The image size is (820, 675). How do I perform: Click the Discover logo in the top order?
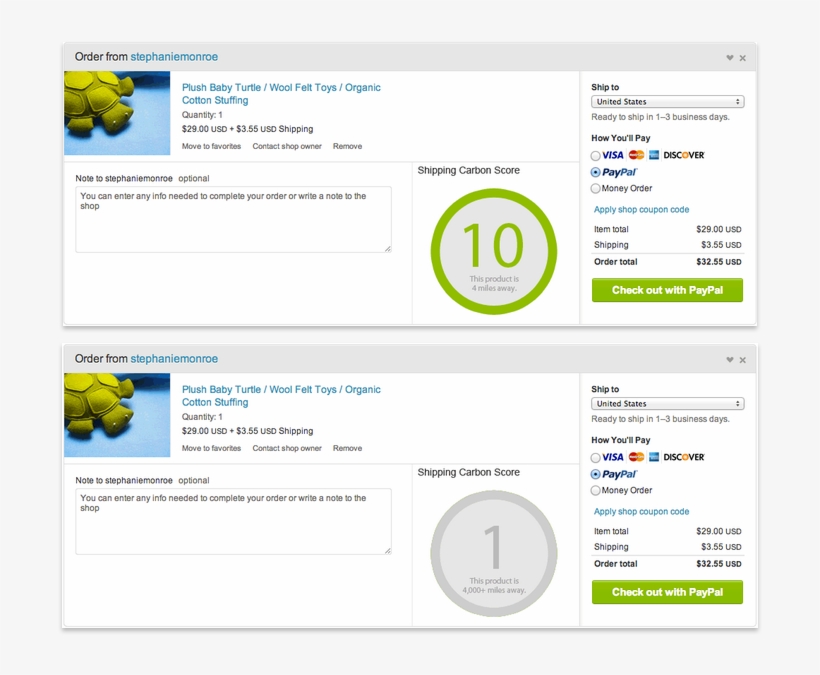684,155
